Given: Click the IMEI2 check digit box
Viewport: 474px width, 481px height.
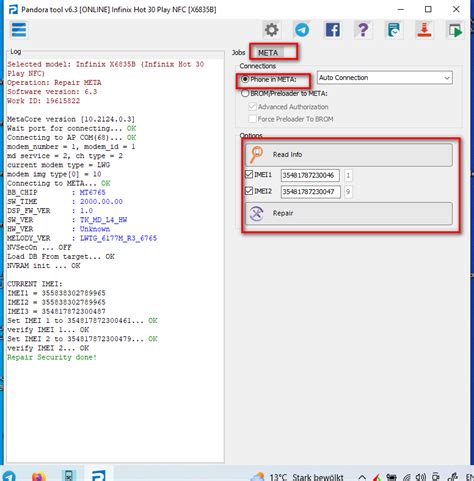Looking at the screenshot, I should tap(348, 192).
